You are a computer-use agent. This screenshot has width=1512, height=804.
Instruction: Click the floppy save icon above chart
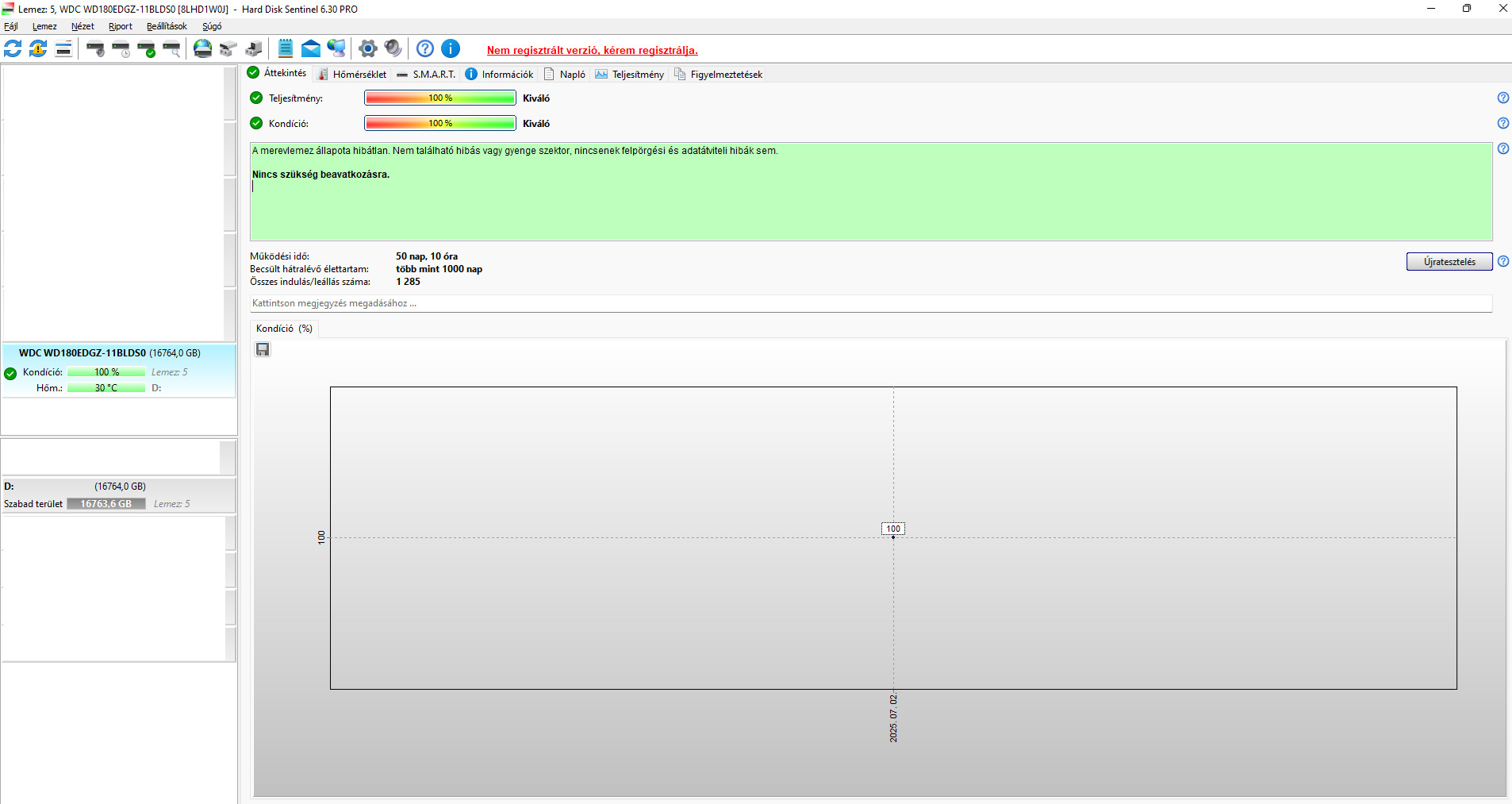tap(263, 349)
